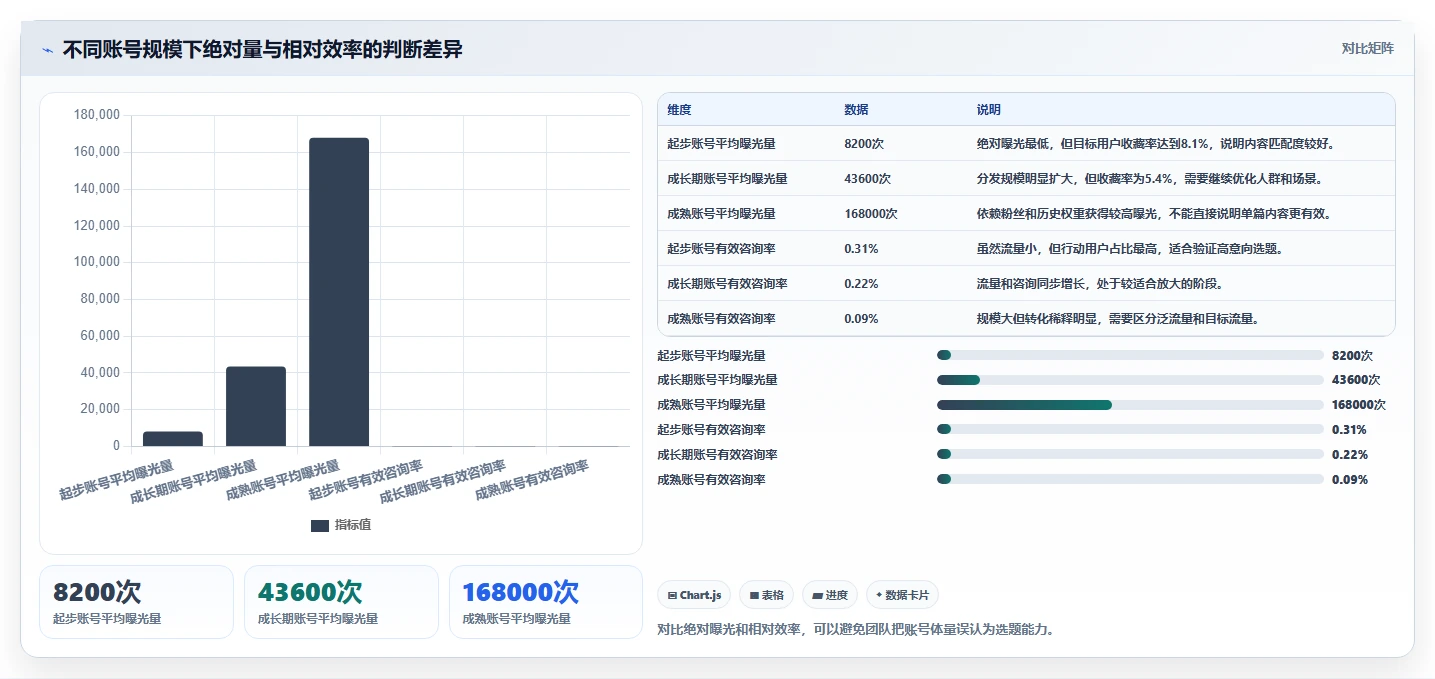Click progress bar for 起步账号有效咨询率
This screenshot has width=1435, height=679.
[x=1130, y=430]
